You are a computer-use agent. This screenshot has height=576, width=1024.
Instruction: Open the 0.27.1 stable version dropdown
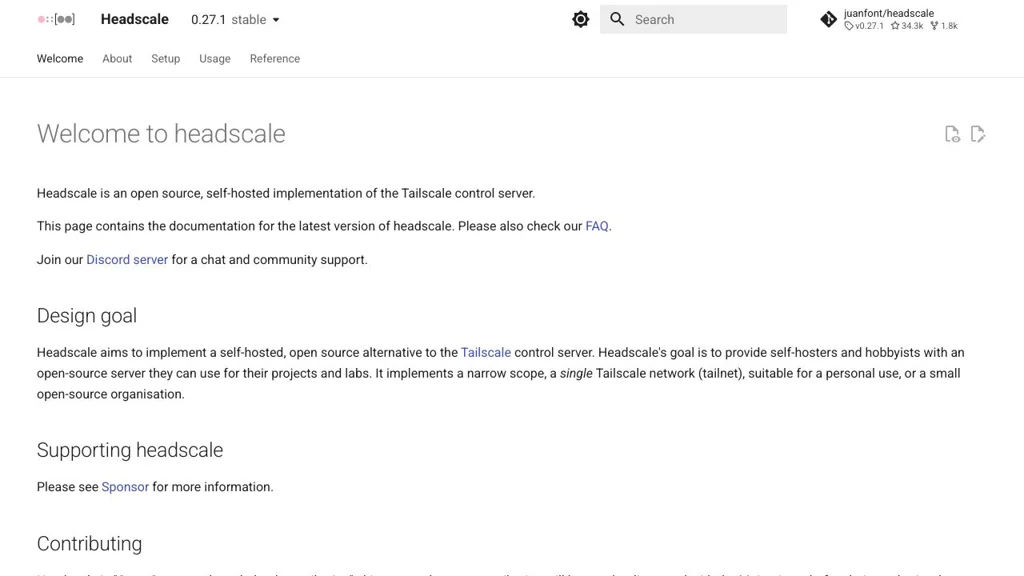click(236, 19)
